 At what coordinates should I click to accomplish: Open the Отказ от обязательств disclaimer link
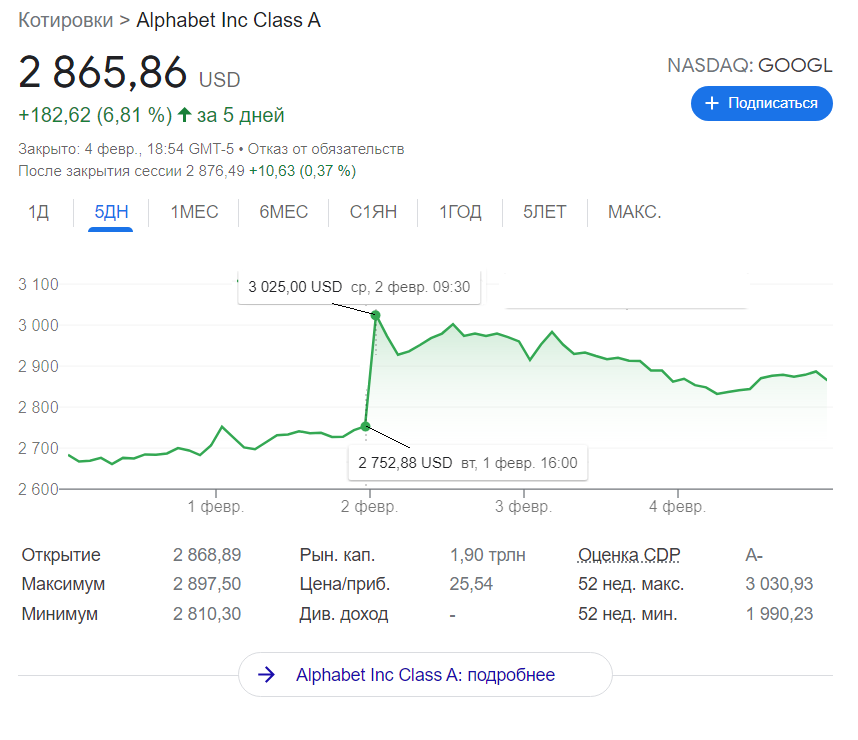[326, 149]
